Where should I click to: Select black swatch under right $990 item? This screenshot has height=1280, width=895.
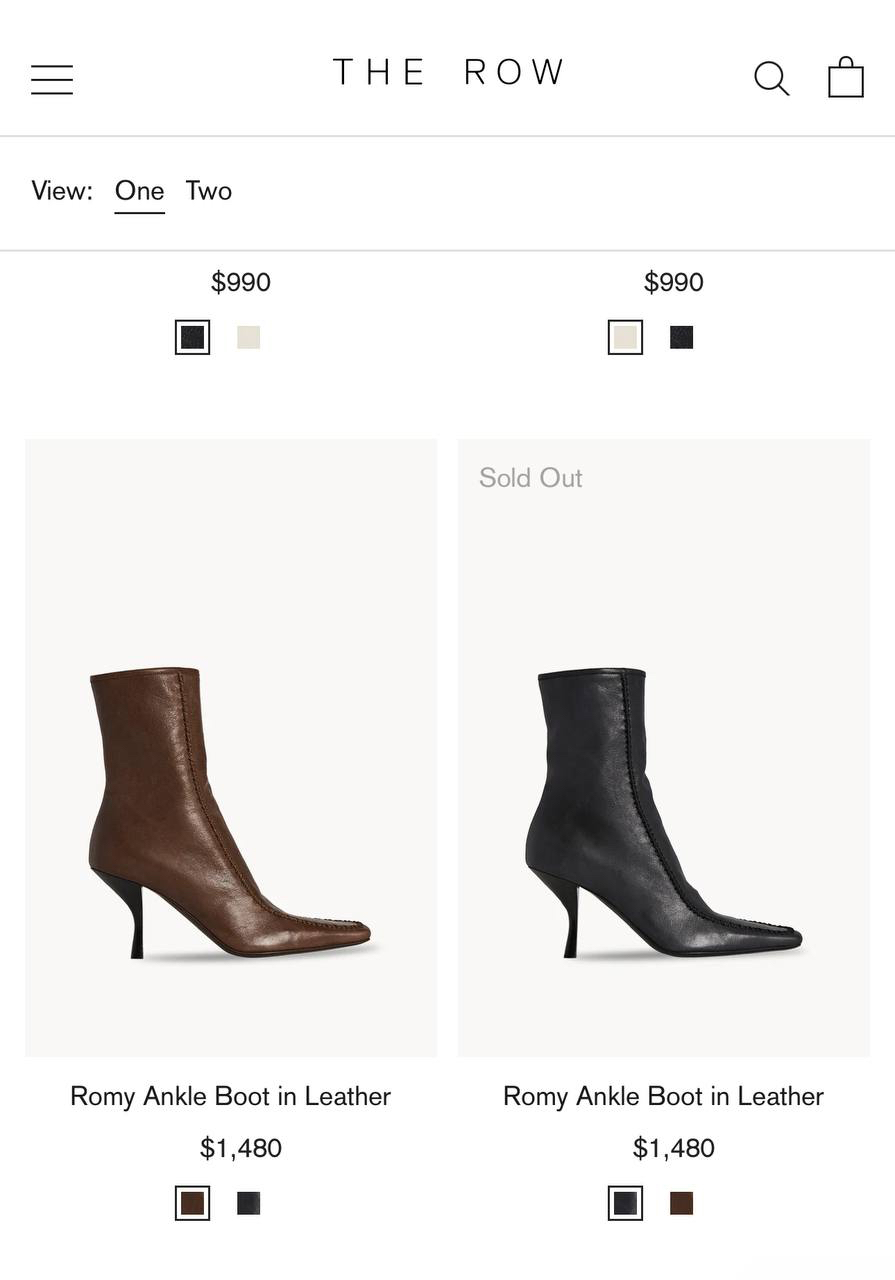681,338
